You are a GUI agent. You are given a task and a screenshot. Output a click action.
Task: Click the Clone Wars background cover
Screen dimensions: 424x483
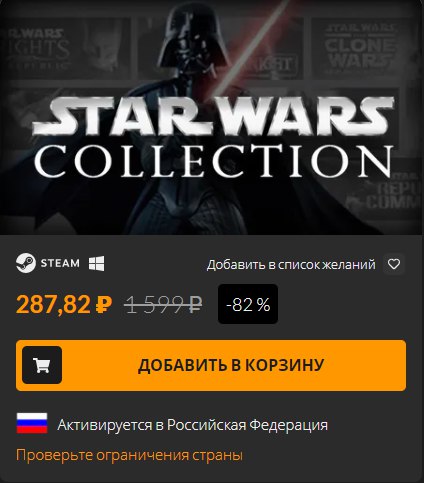tap(361, 48)
